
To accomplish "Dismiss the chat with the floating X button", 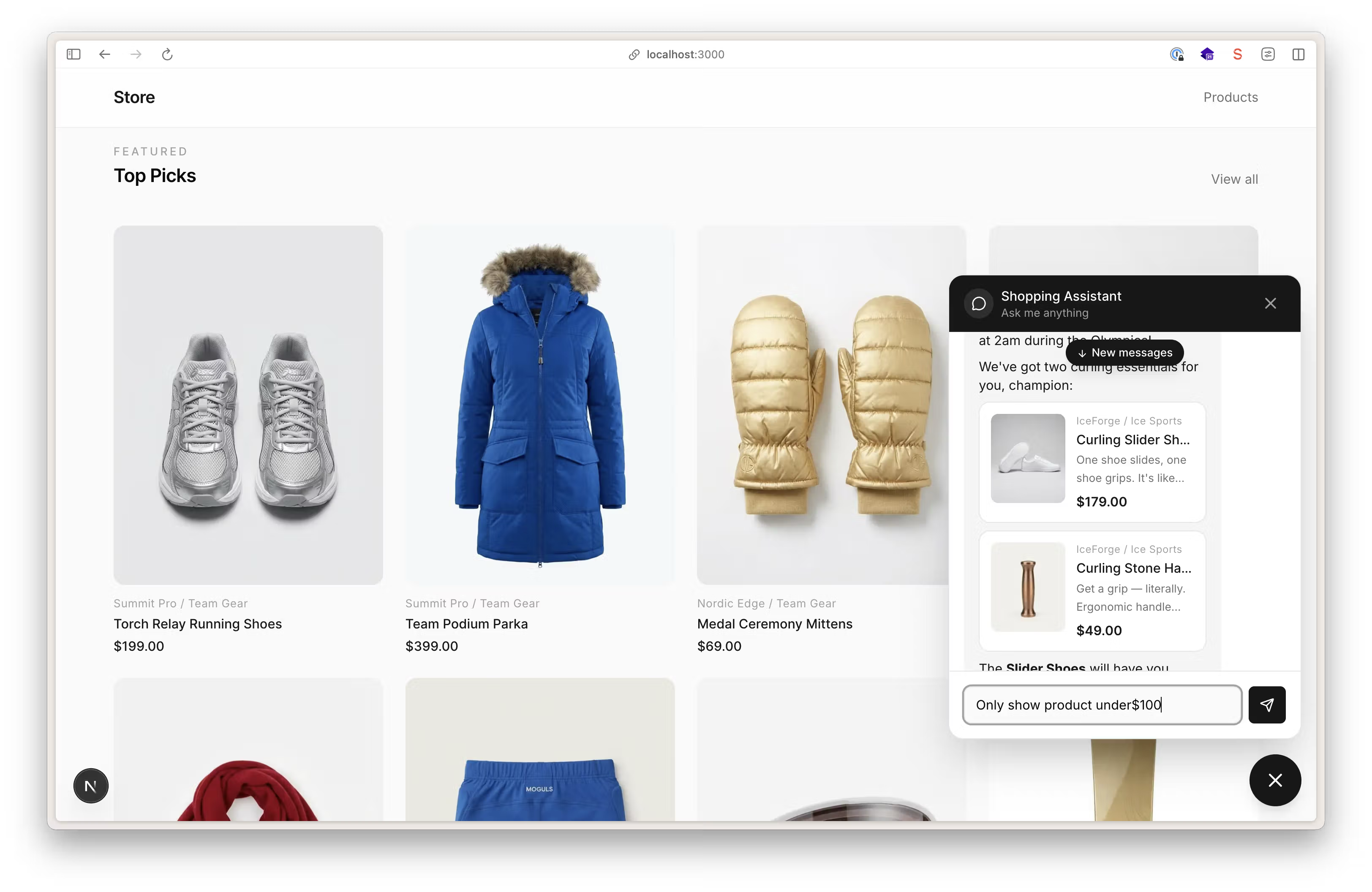I will point(1275,781).
